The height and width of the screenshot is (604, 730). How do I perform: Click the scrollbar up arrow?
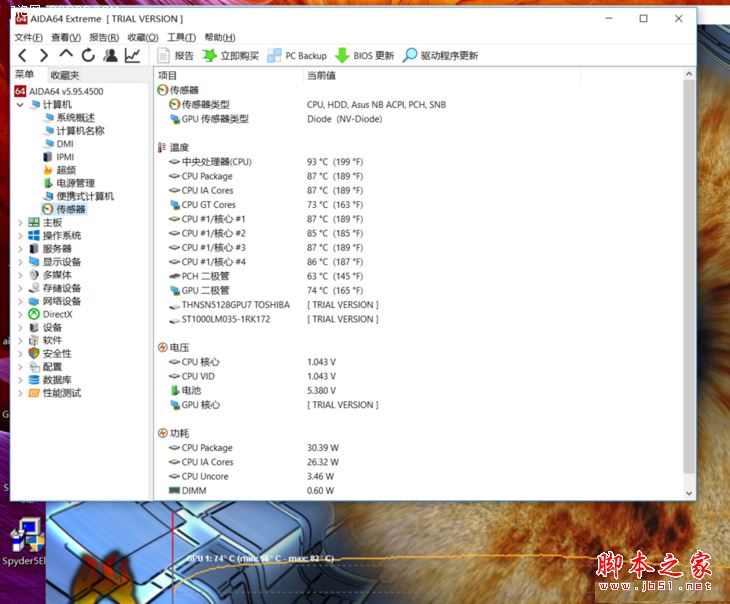689,74
